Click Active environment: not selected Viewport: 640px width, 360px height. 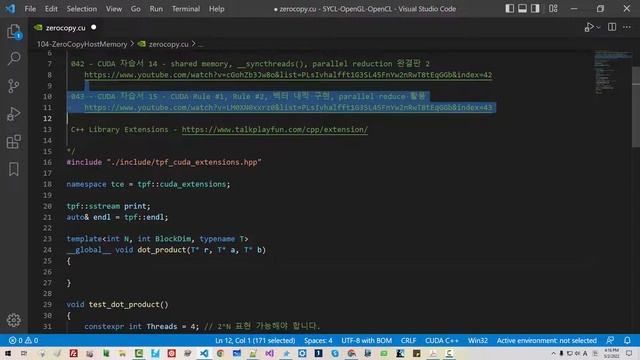pos(547,340)
